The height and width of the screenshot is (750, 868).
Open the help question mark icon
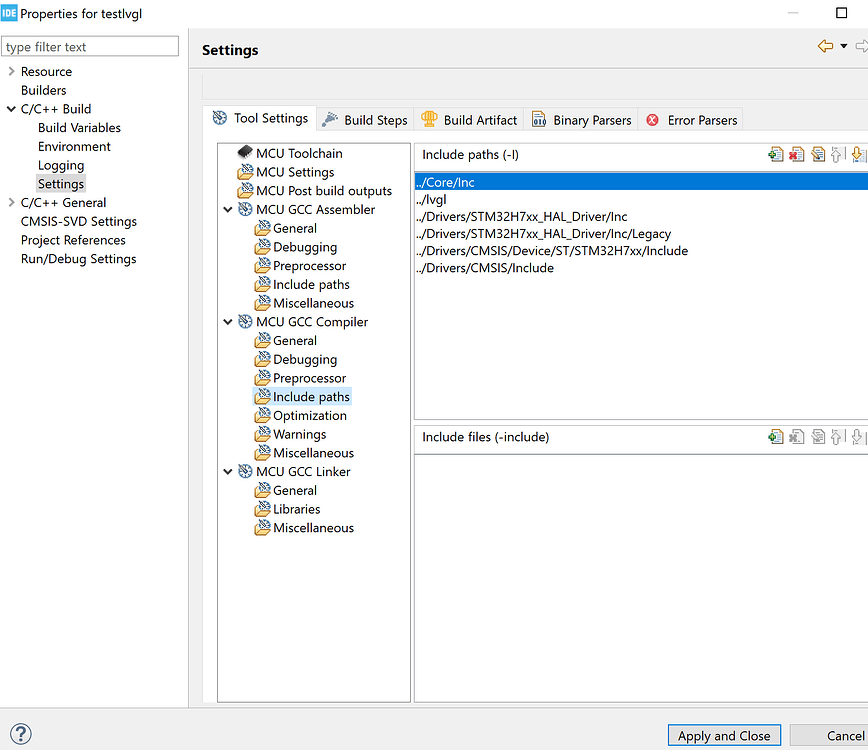click(20, 735)
